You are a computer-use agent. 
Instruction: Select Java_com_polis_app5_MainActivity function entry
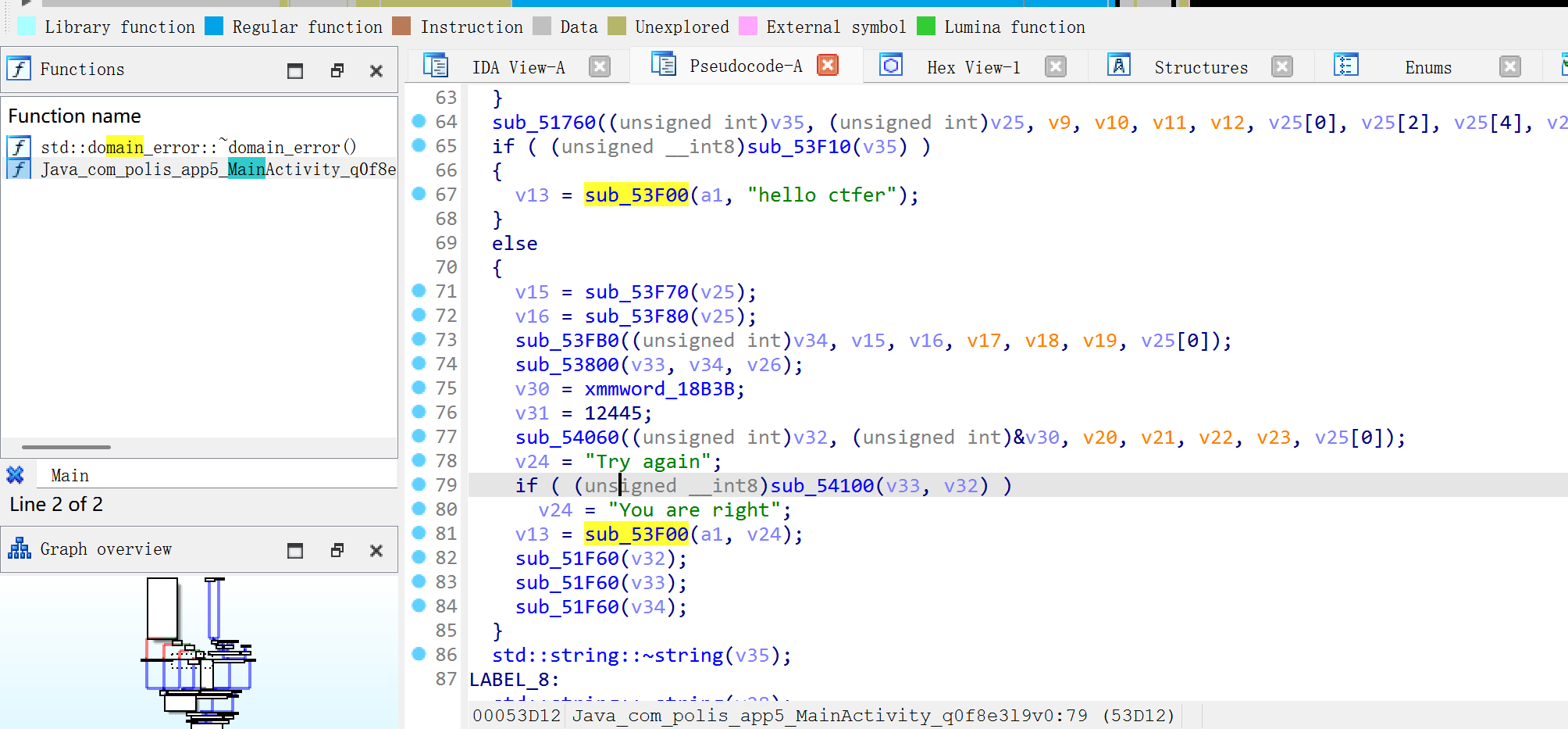(218, 170)
